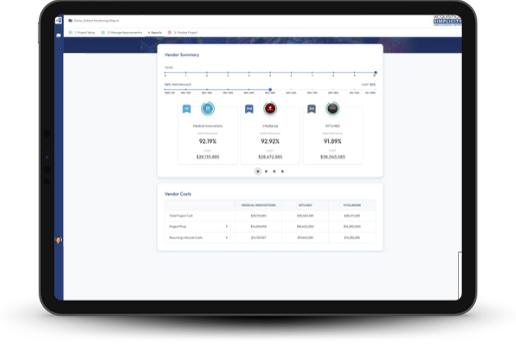The image size is (516, 364).
Task: Click the performance/cost weighting slider handle
Action: click(x=270, y=89)
